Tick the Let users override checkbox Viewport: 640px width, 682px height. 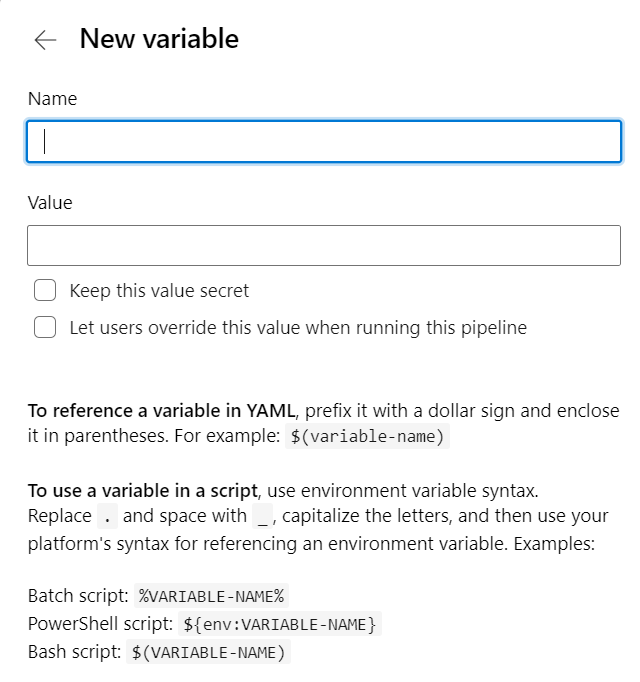click(45, 327)
